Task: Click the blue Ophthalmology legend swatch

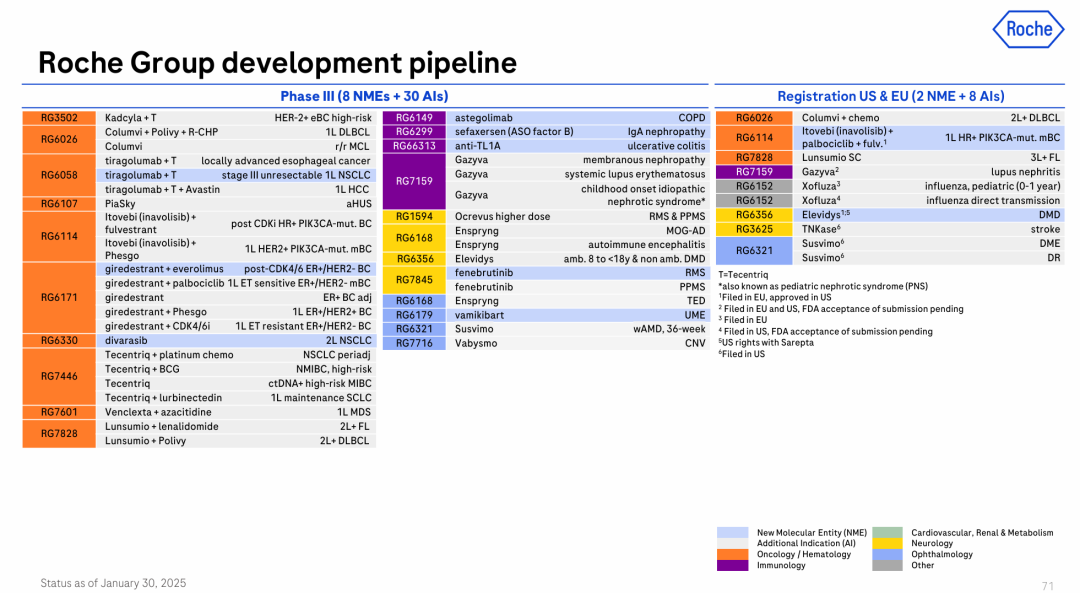Action: tap(887, 554)
